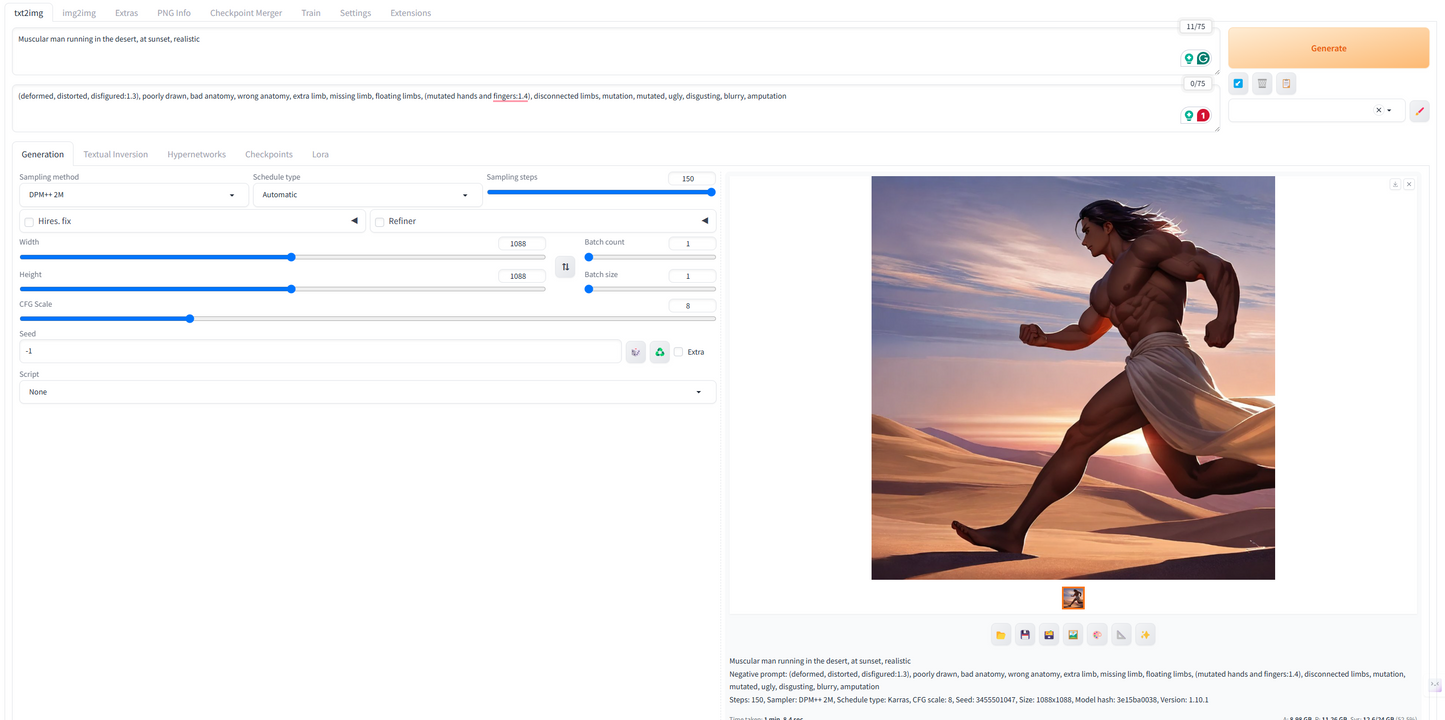Select the generated image thumbnail below preview

pyautogui.click(x=1073, y=597)
